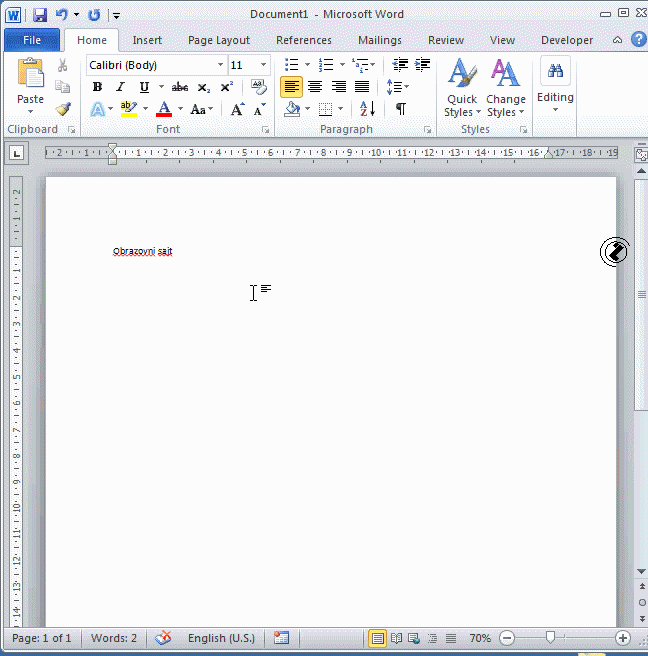Click the Format Painter brush icon

(x=63, y=109)
